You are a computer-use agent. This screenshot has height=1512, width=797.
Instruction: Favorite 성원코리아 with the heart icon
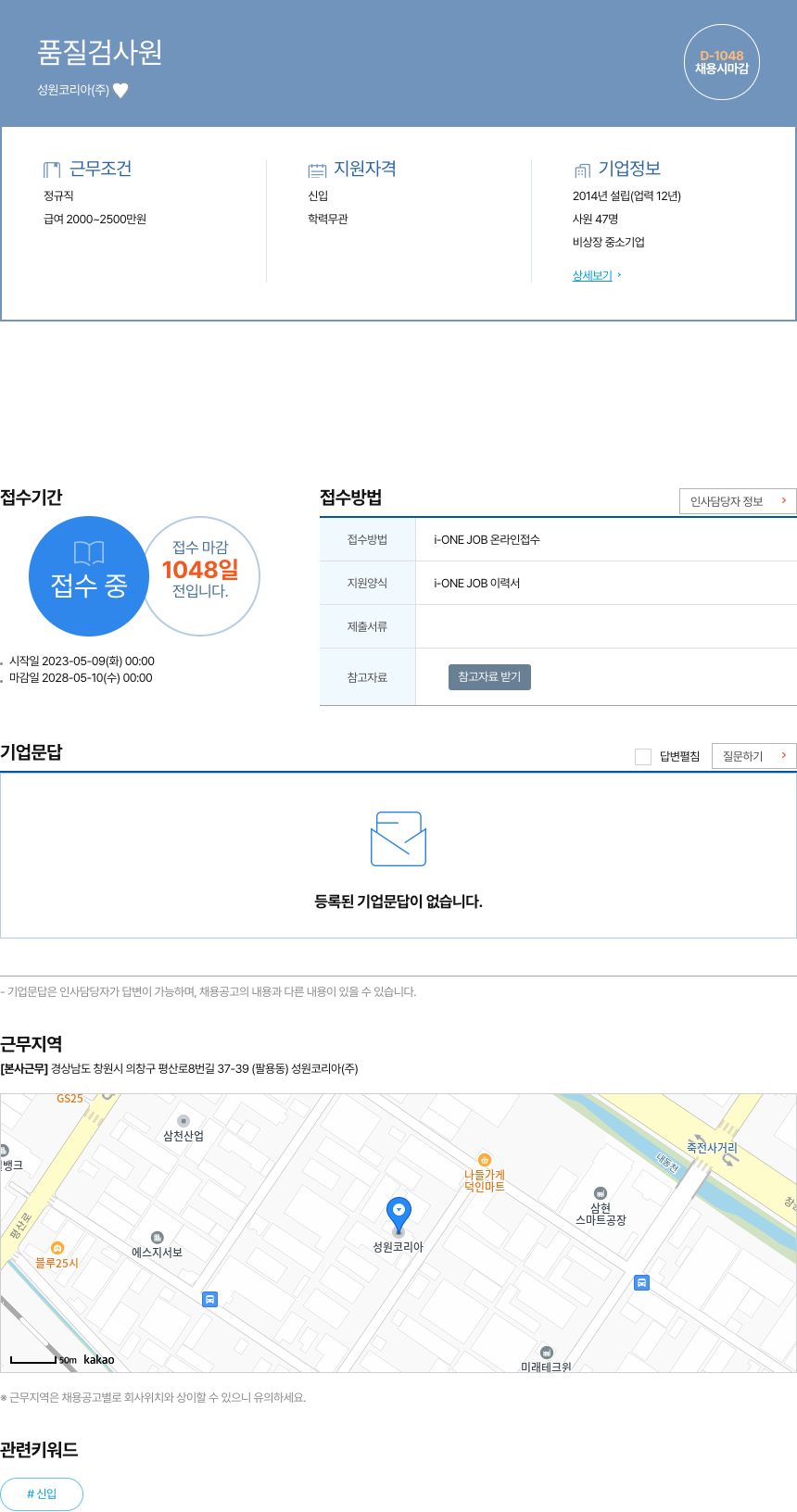pos(120,90)
